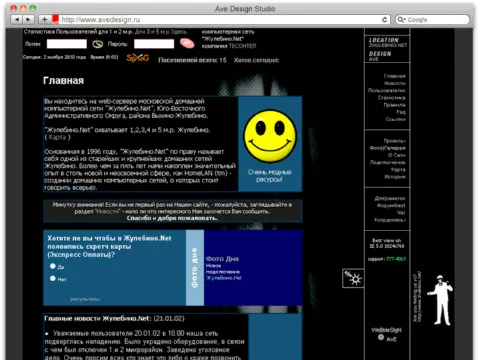Viewport: 480px width, 360px height.
Task: Open Чат in the sidebar menu
Action: [x=401, y=213]
